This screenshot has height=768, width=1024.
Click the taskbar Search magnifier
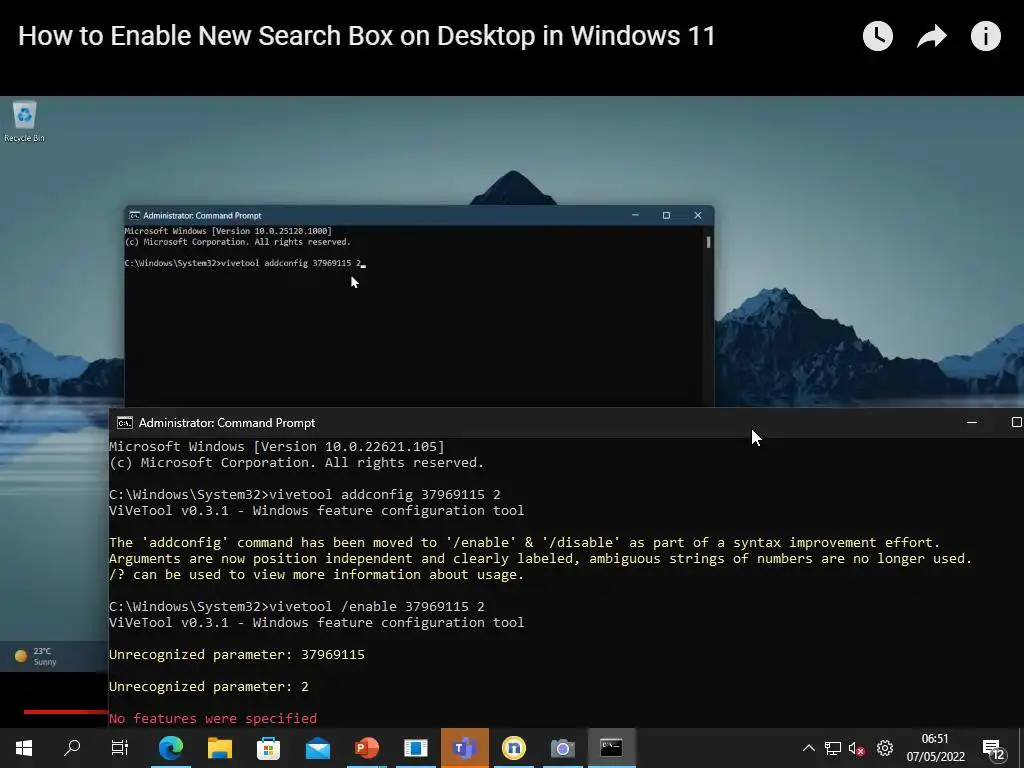coord(72,748)
